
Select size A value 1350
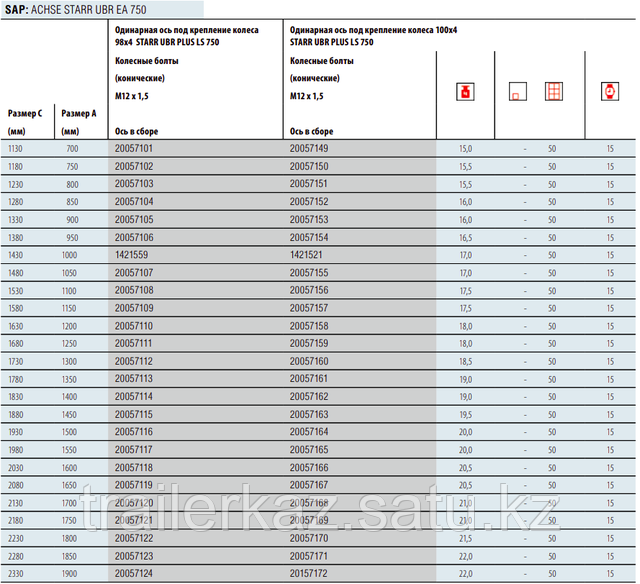pos(69,380)
